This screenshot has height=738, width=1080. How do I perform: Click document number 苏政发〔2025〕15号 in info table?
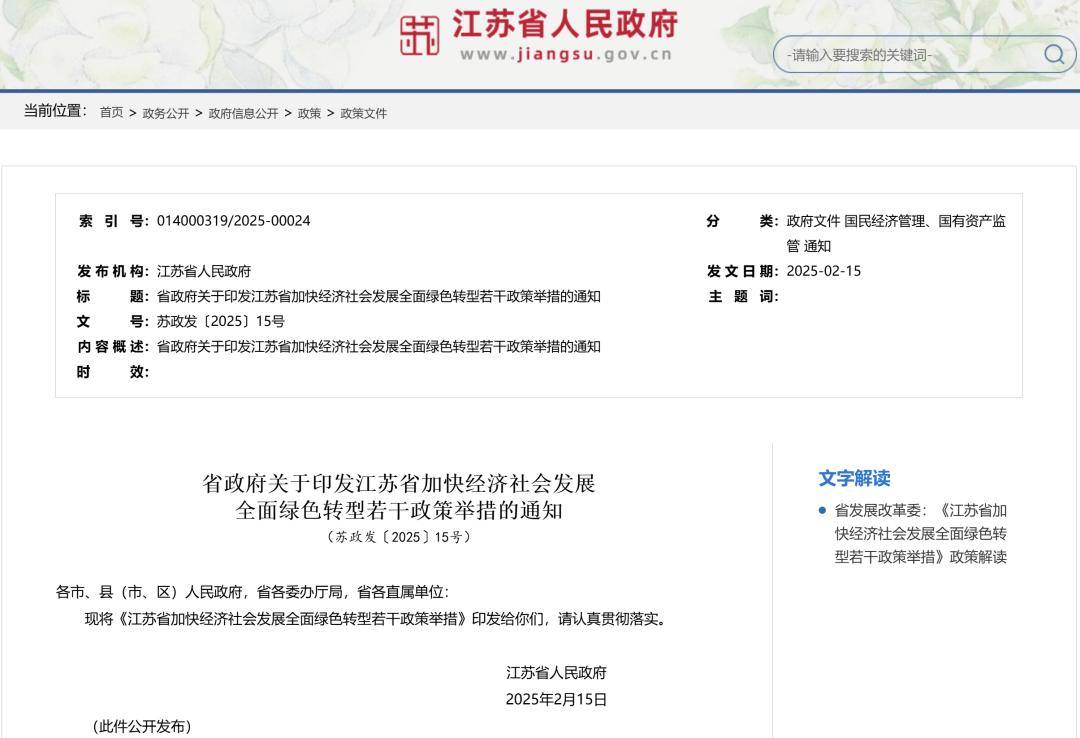coord(220,321)
